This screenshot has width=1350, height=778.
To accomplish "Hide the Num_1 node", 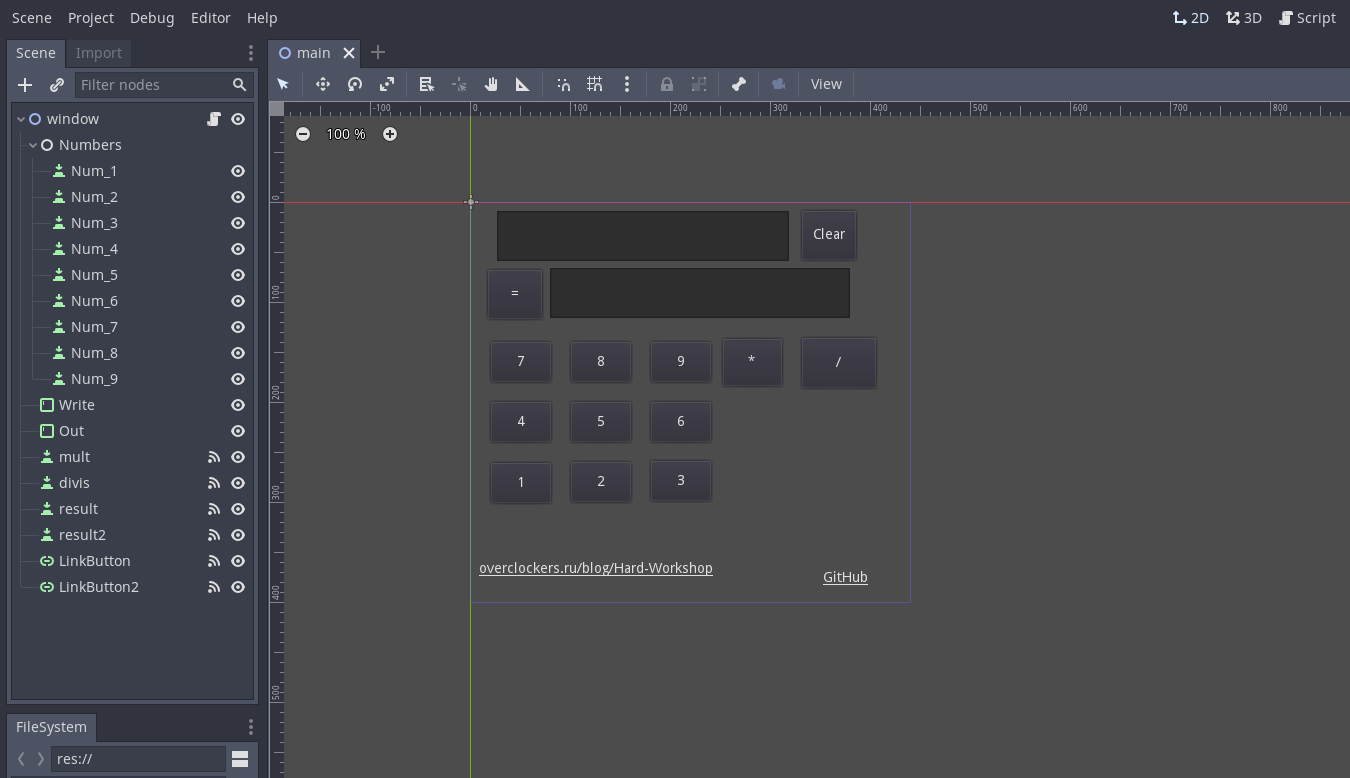I will 238,171.
